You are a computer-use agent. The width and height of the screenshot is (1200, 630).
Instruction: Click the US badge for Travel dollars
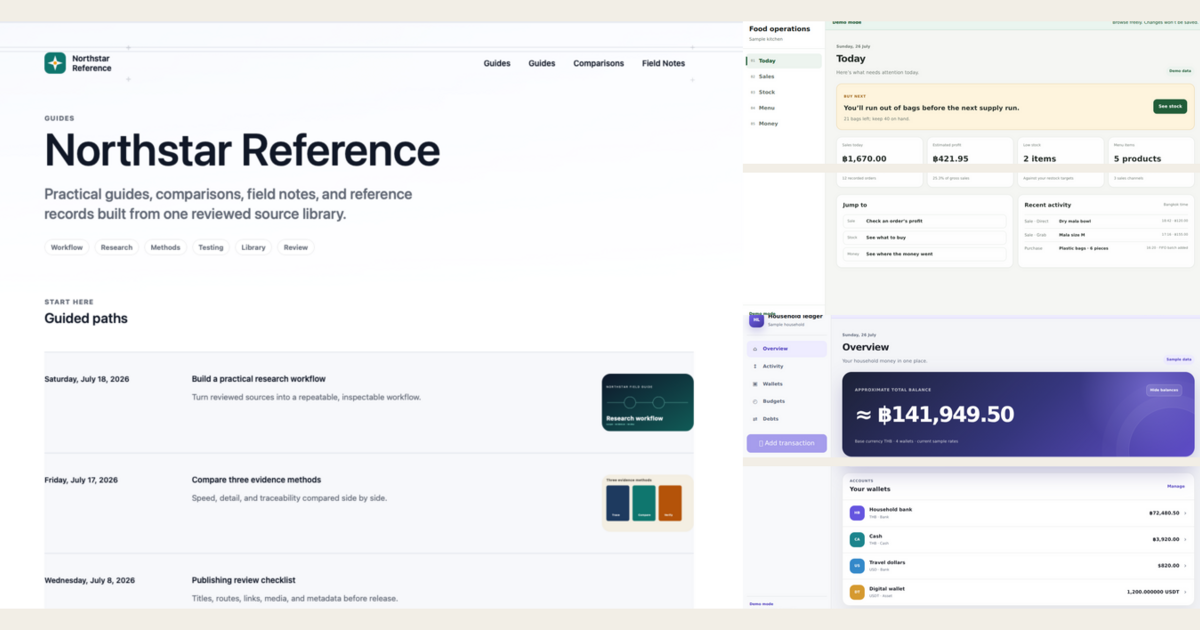click(x=857, y=566)
